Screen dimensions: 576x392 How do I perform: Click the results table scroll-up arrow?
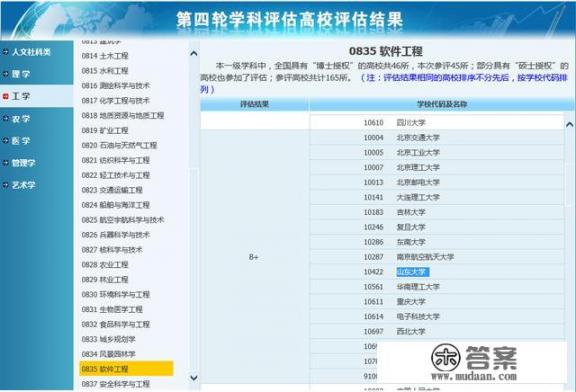(x=569, y=125)
